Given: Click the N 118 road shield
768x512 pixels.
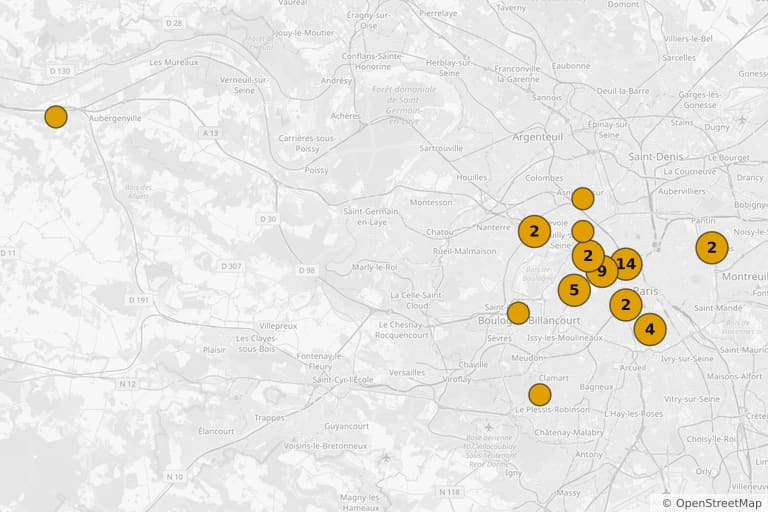Looking at the screenshot, I should [x=449, y=491].
